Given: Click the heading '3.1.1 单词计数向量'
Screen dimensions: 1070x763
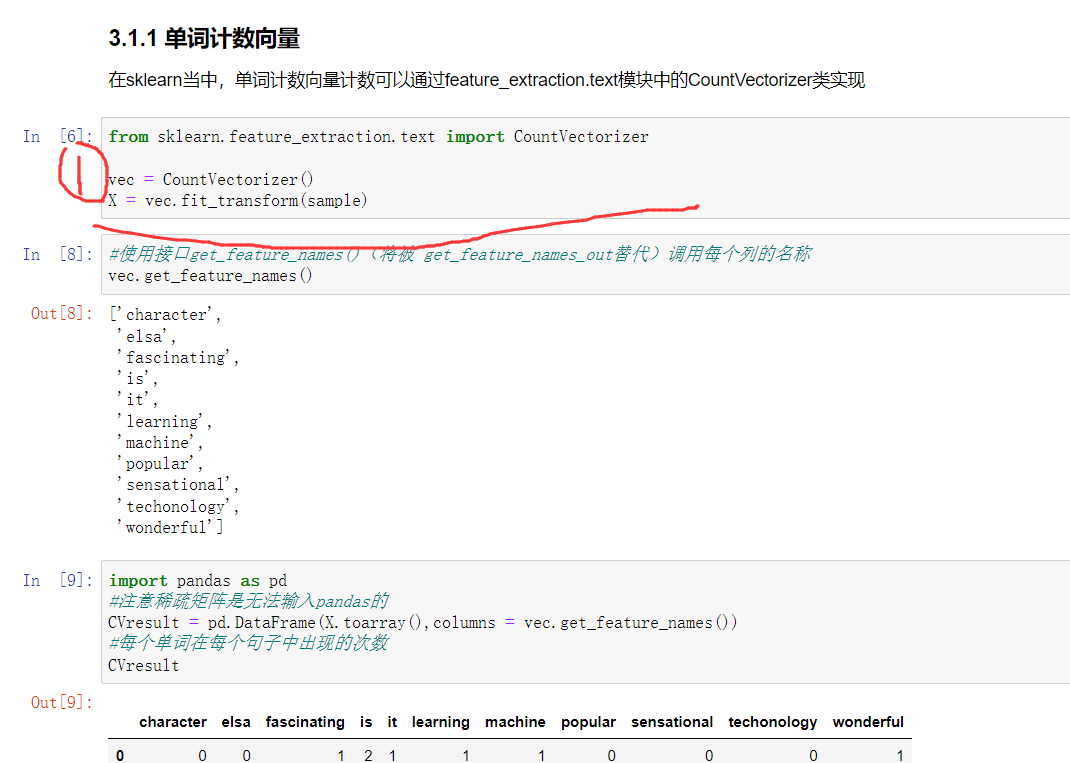Looking at the screenshot, I should point(204,38).
